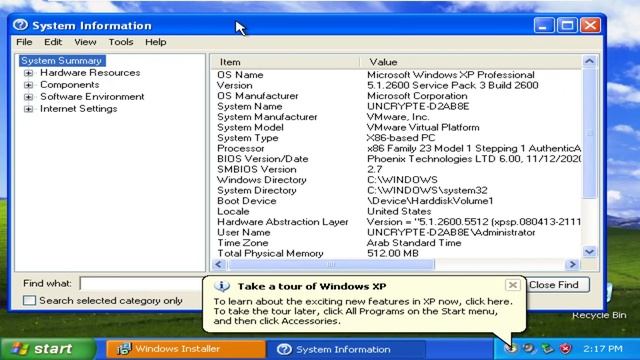
Task: Open the Edit menu
Action: (x=53, y=42)
